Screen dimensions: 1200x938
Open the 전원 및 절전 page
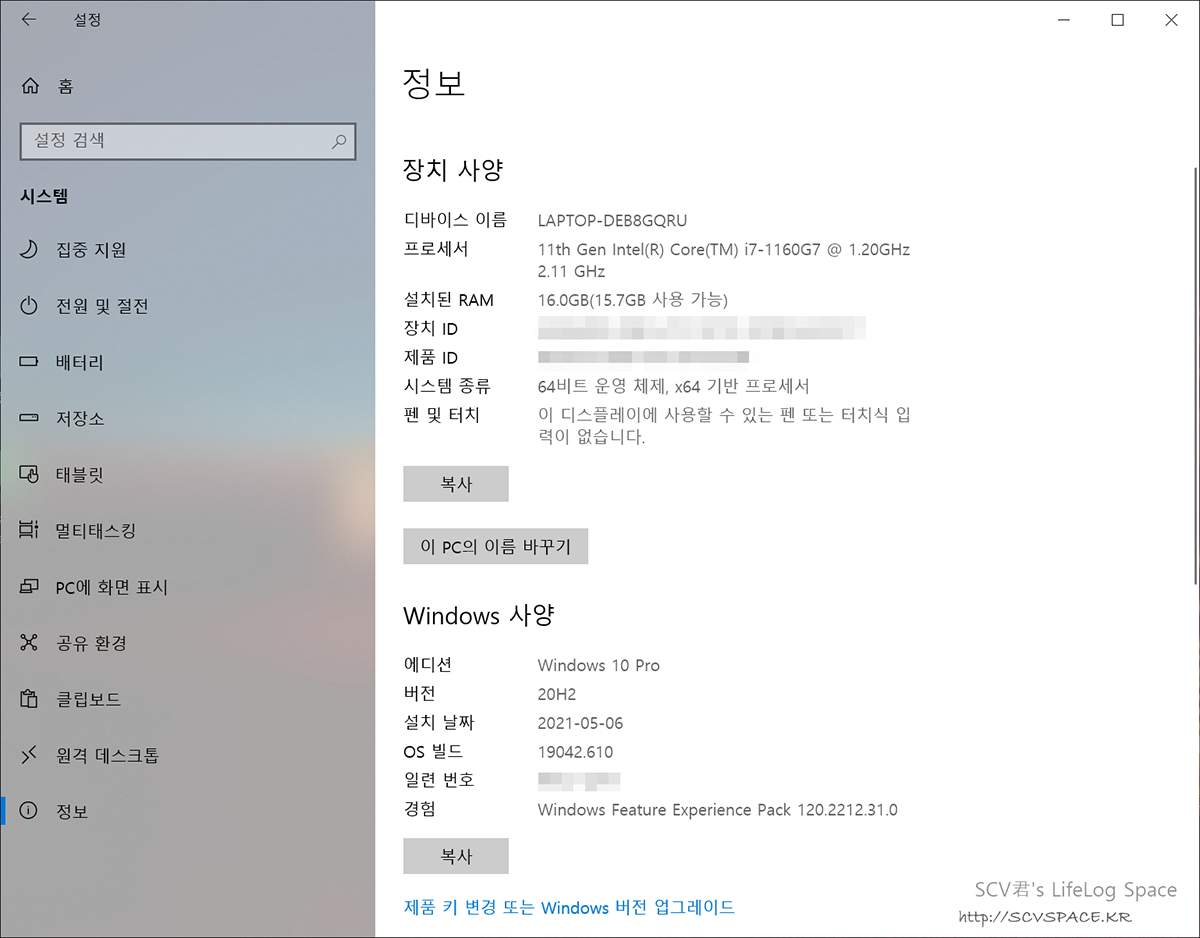point(187,306)
